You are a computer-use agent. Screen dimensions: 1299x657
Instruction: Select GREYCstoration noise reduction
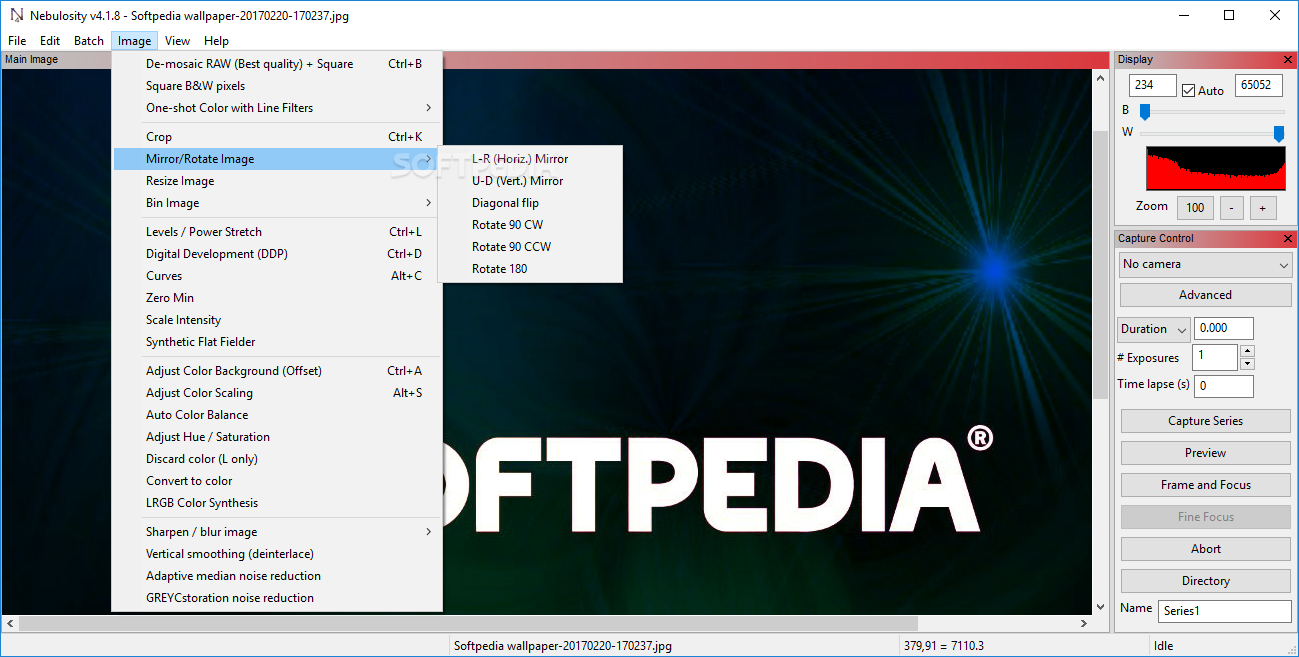(277, 598)
